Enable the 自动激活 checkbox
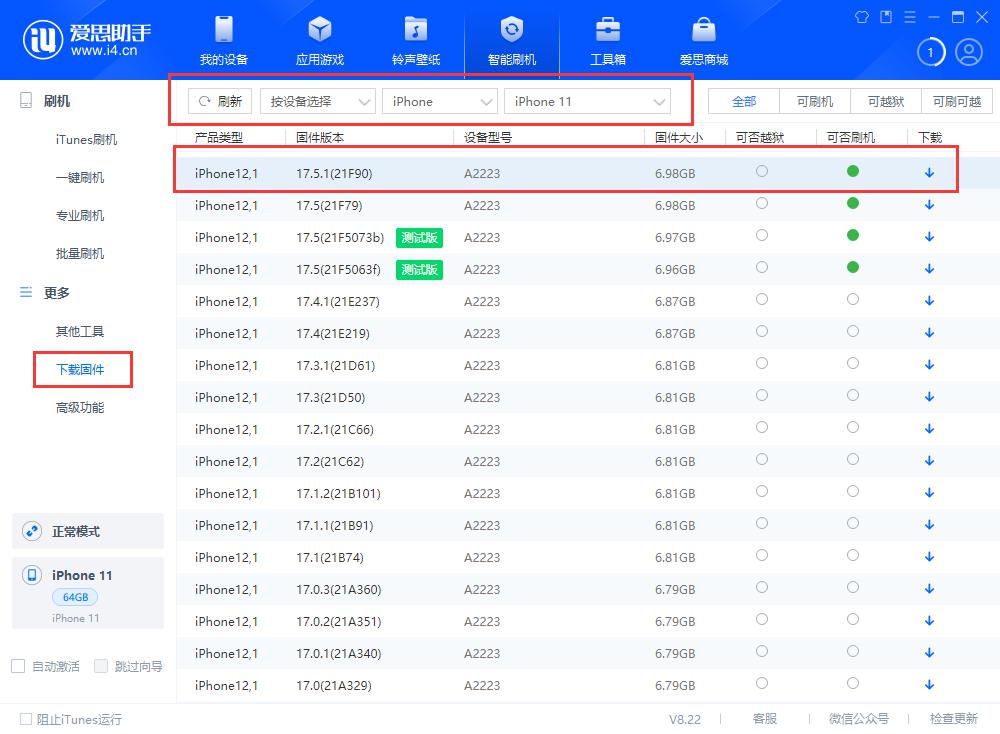 pos(19,666)
